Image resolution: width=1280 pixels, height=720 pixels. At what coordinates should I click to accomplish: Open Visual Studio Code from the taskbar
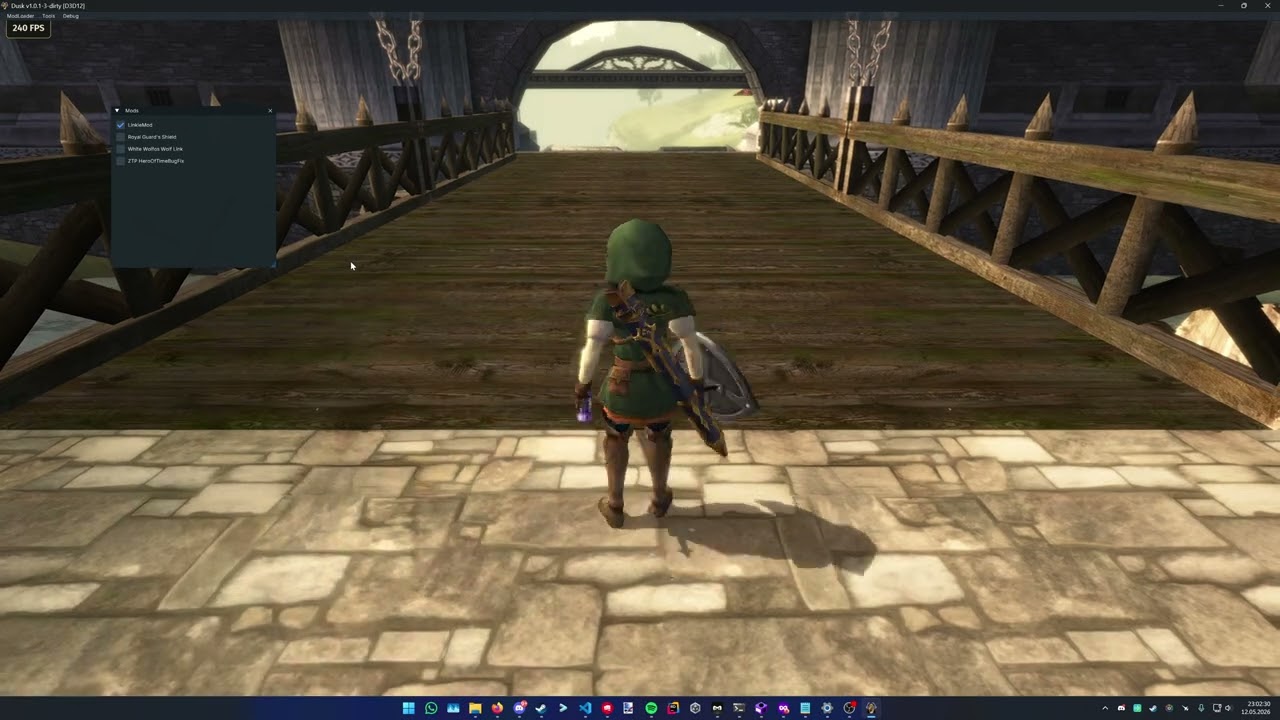click(585, 708)
